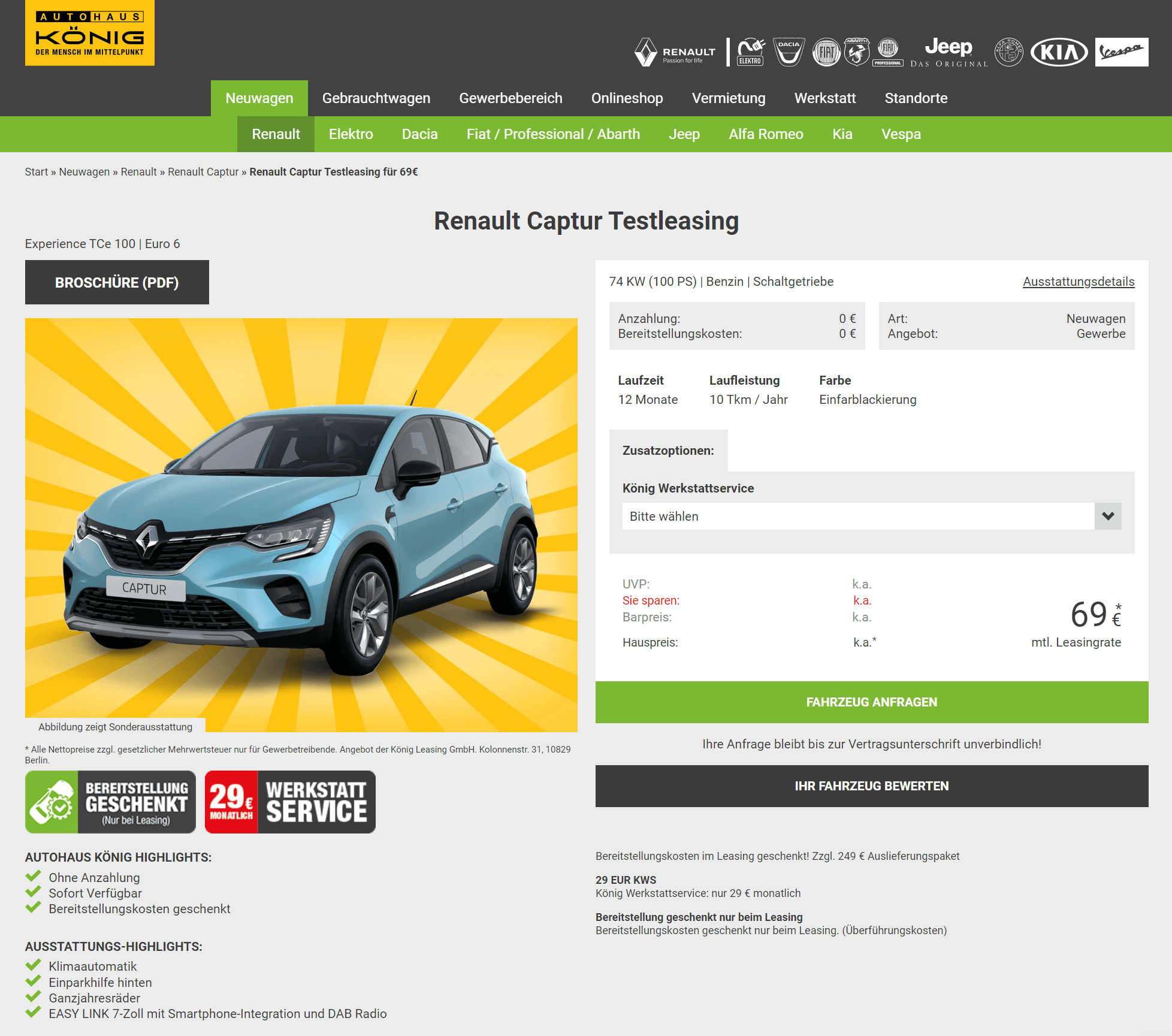The height and width of the screenshot is (1036, 1172).
Task: Open the Werkstatt menu item
Action: (825, 98)
